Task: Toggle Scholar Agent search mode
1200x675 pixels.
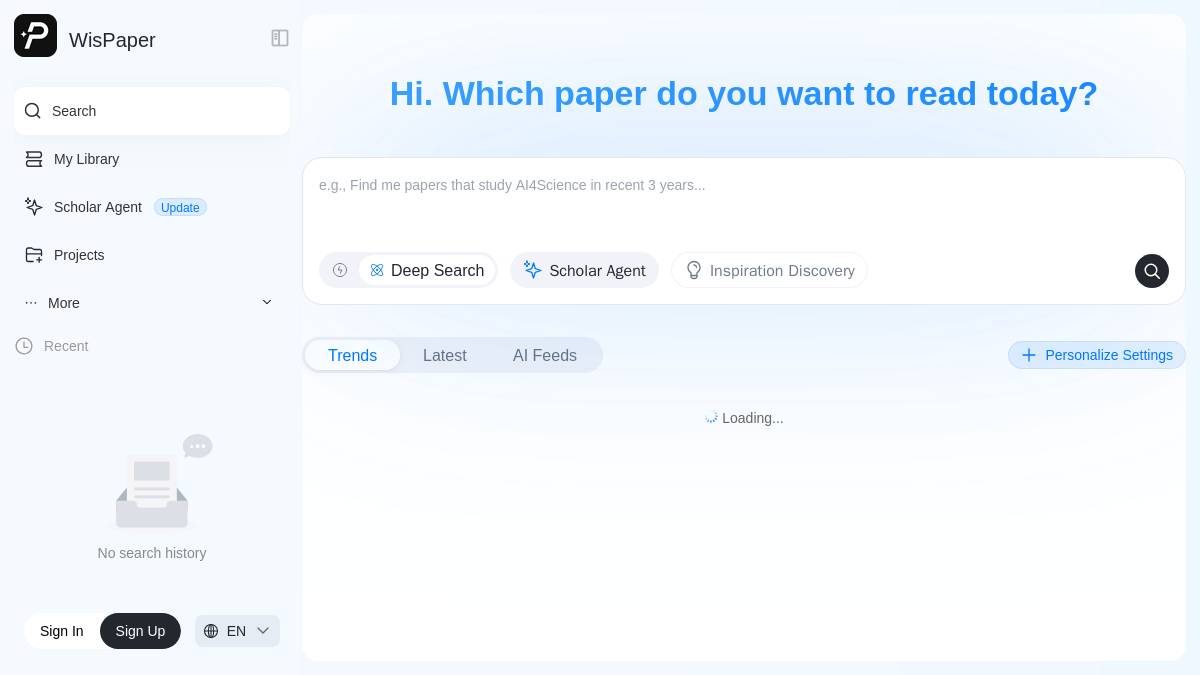Action: [584, 270]
